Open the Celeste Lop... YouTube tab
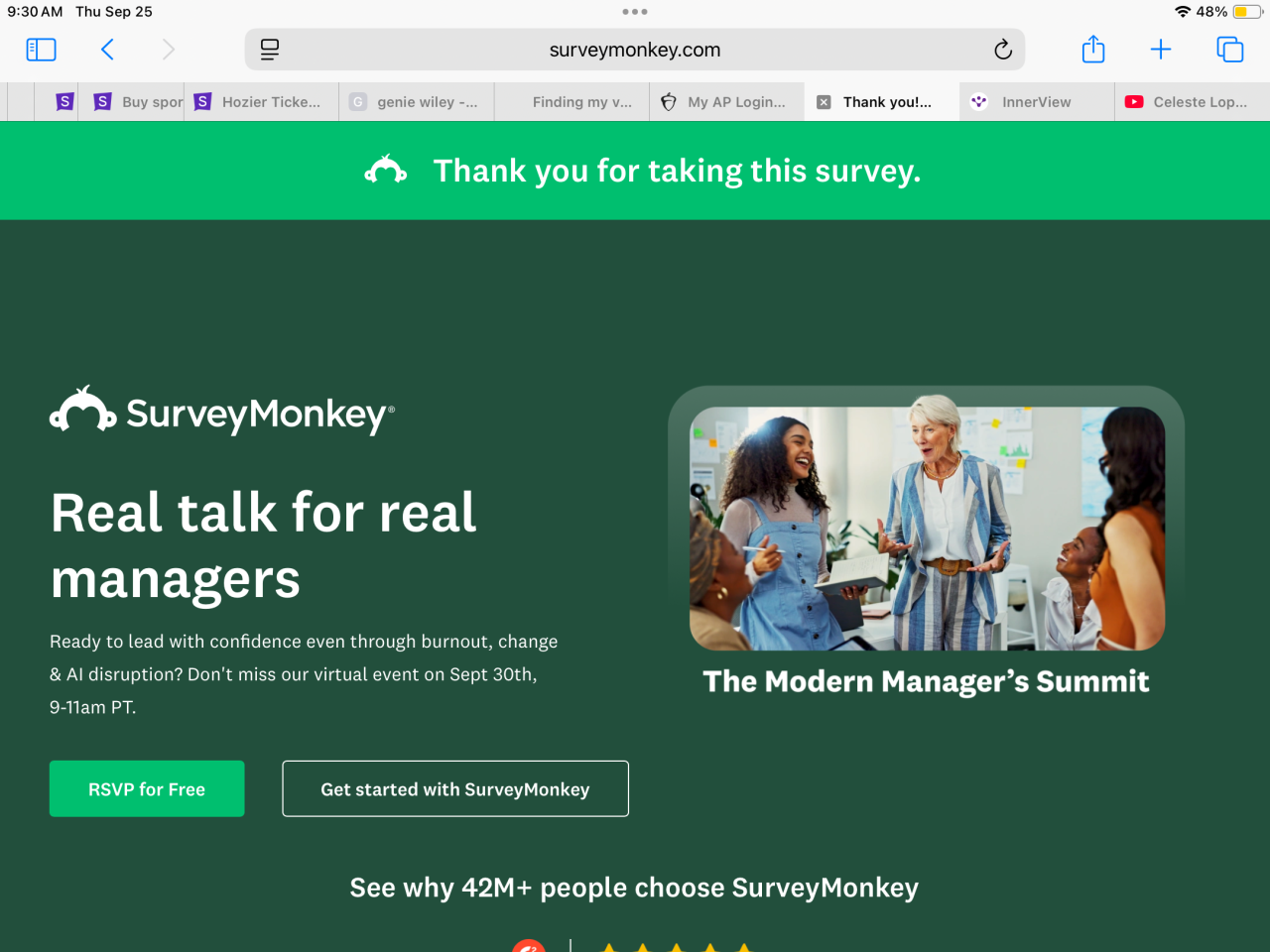This screenshot has width=1270, height=952. coord(1193,102)
